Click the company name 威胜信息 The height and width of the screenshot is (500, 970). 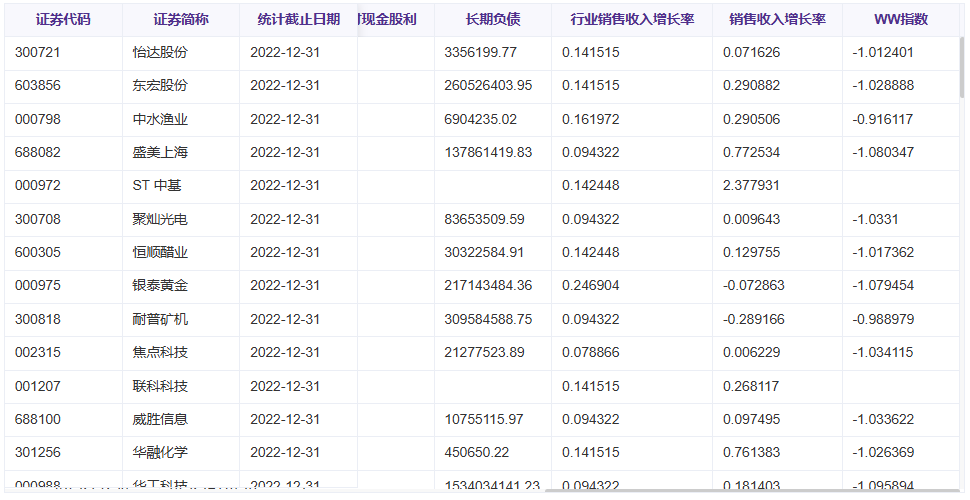[160, 419]
